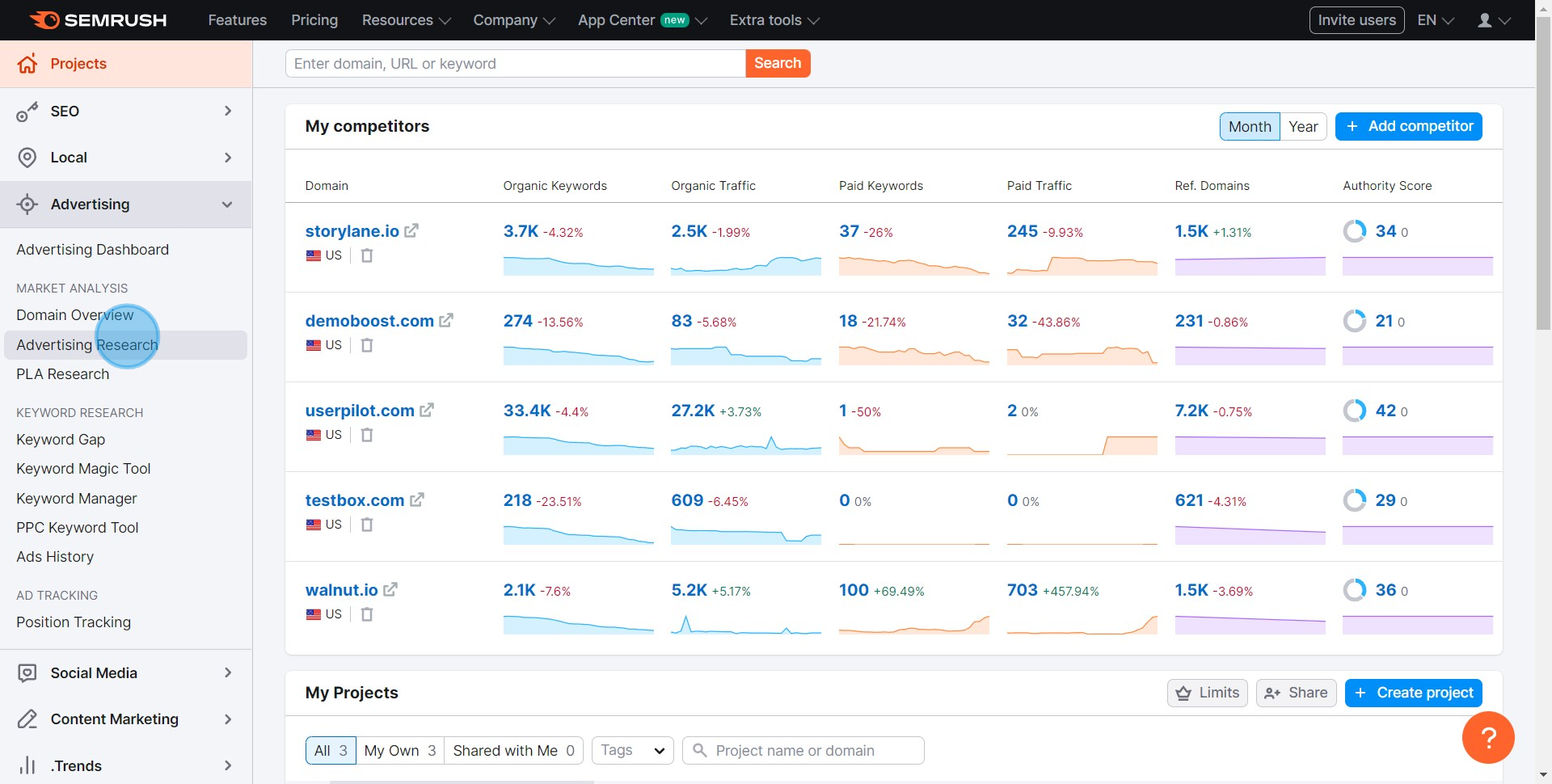
Task: Delete demoboost.com competitor with trash icon
Action: 367,345
